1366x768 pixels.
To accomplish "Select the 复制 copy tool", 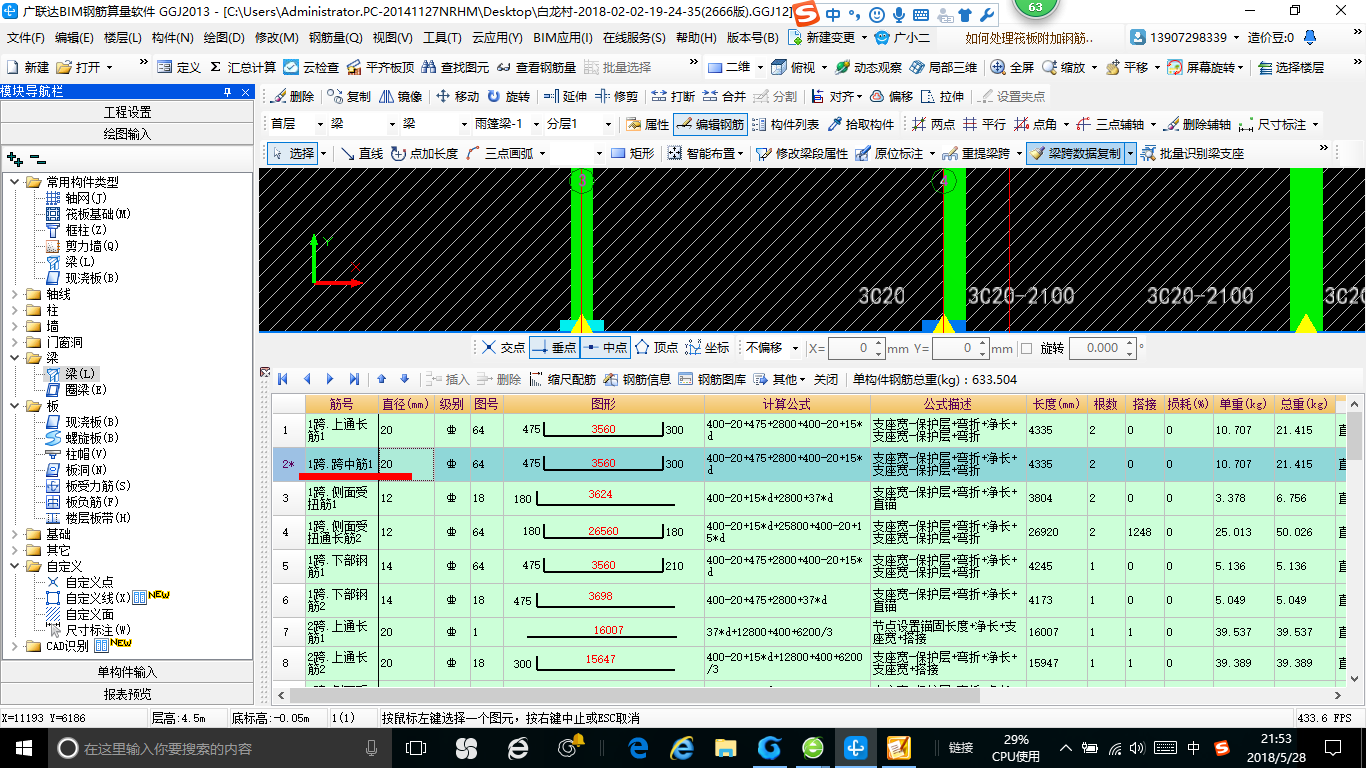I will tap(348, 97).
